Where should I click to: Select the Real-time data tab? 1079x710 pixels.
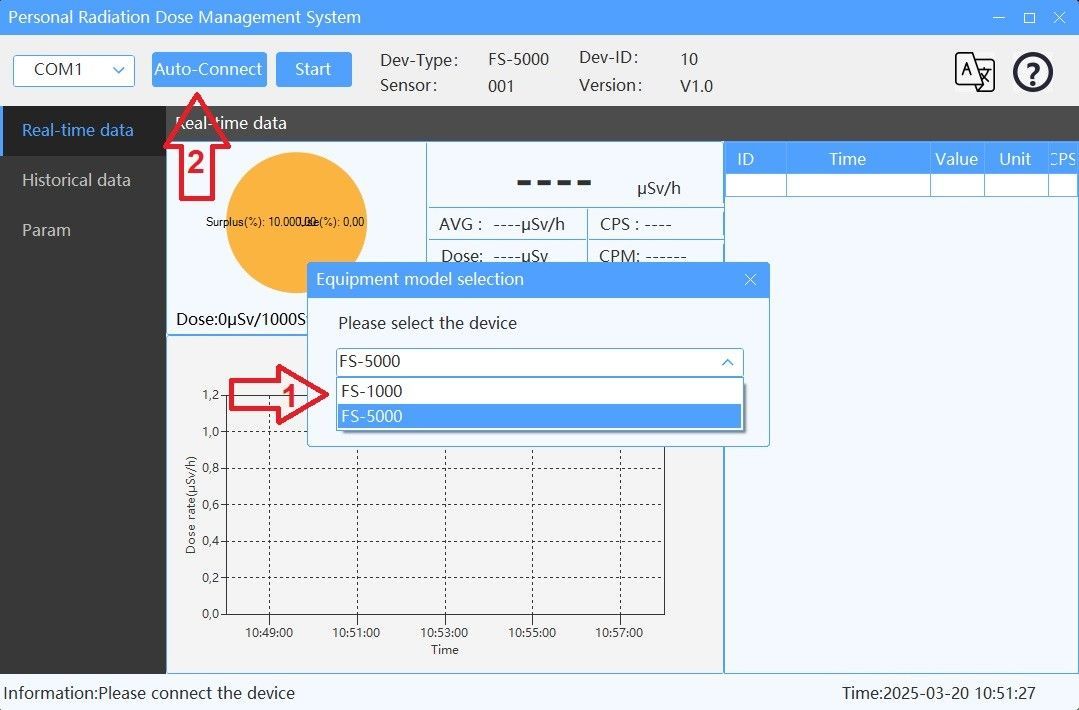(78, 130)
